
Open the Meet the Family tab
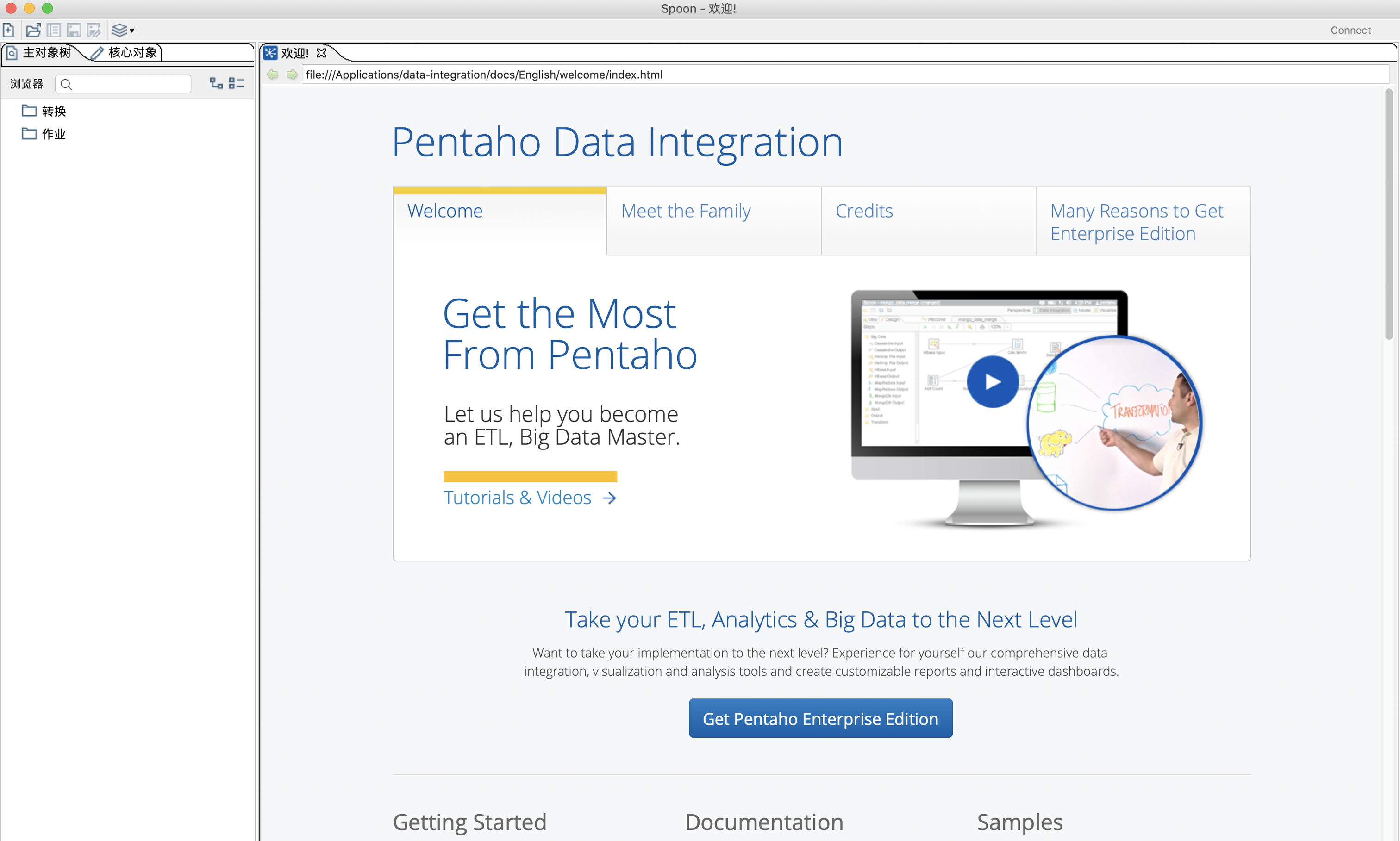tap(713, 221)
